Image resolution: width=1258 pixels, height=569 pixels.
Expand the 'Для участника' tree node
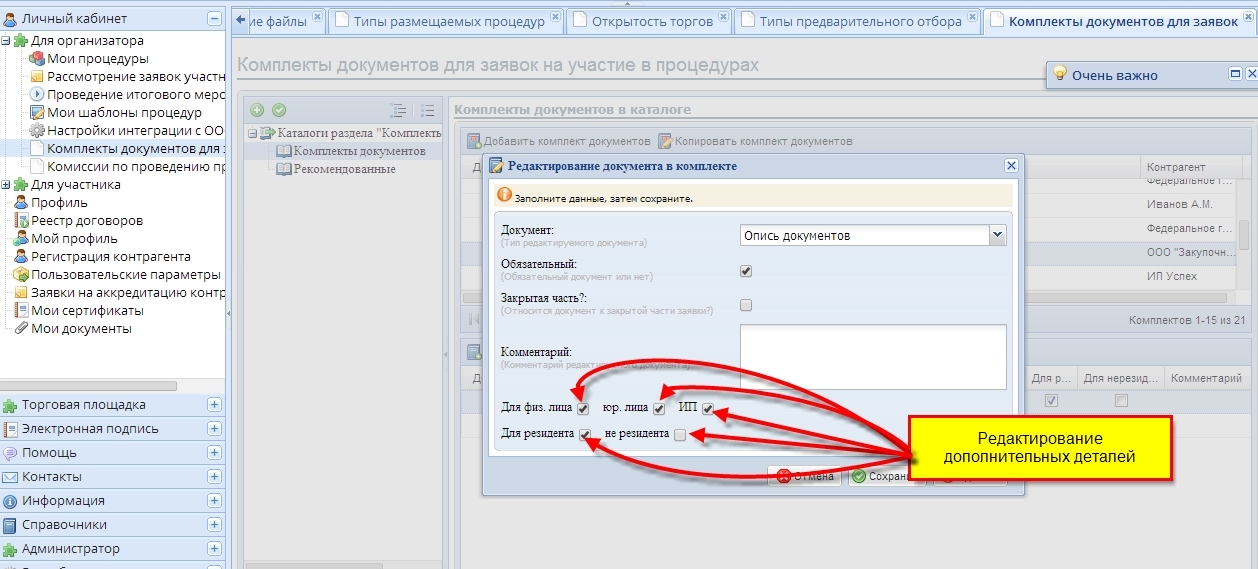click(7, 185)
